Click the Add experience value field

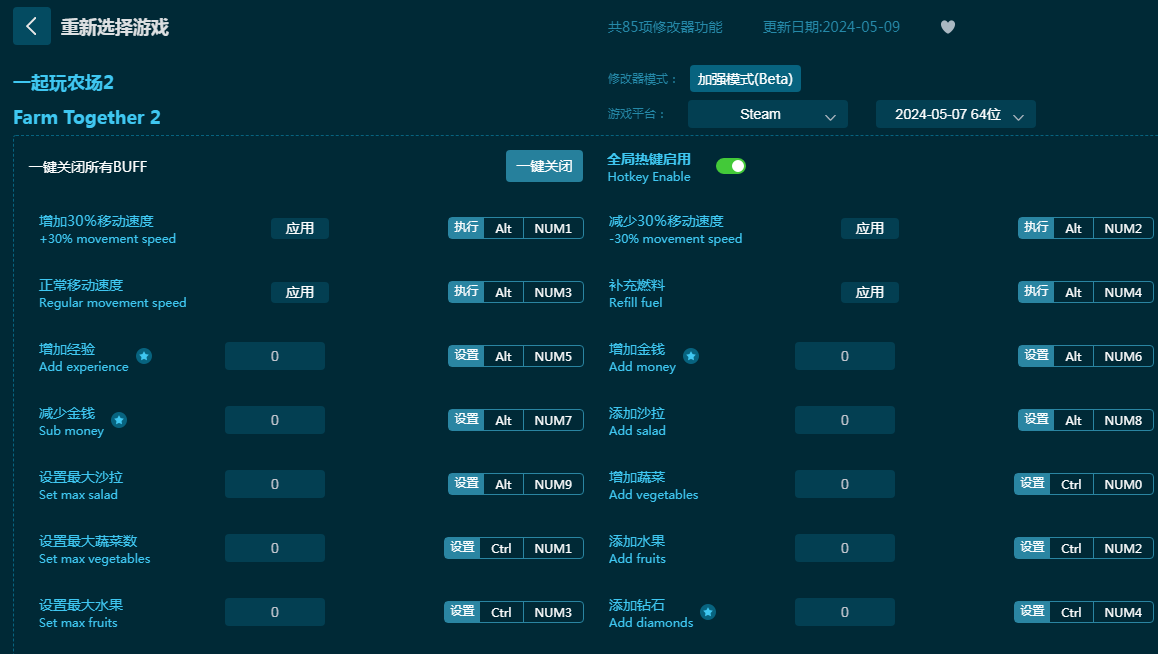click(x=275, y=356)
